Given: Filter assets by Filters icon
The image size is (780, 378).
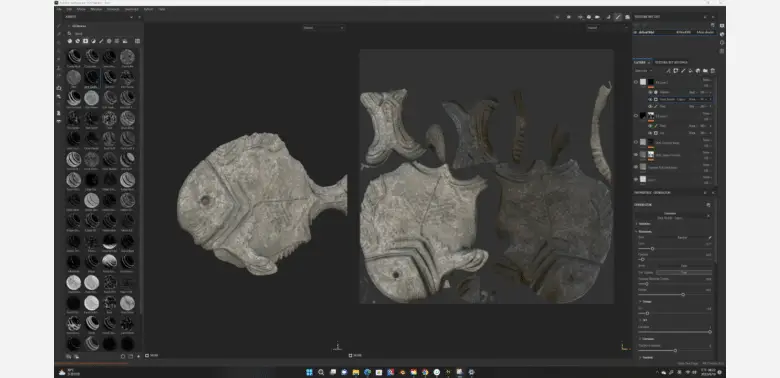Looking at the screenshot, I should click(x=93, y=41).
